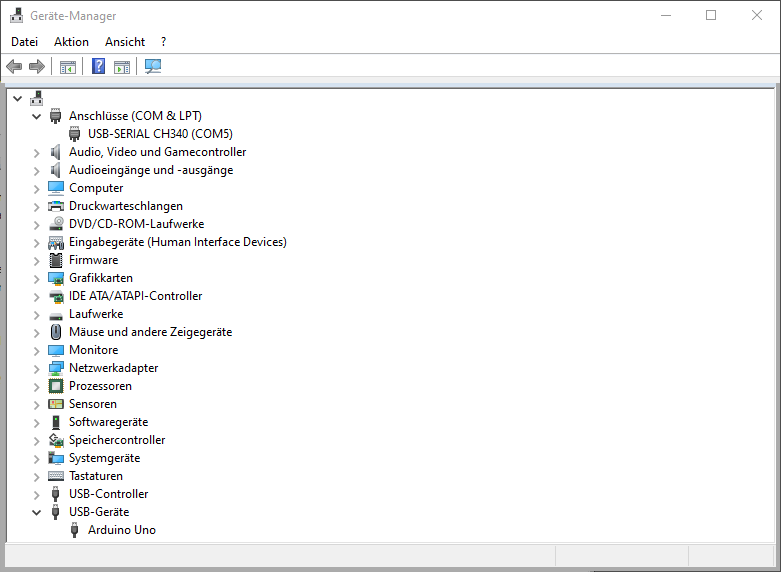Expand the Firmware category
Viewport: 781px width, 572px height.
(x=36, y=261)
